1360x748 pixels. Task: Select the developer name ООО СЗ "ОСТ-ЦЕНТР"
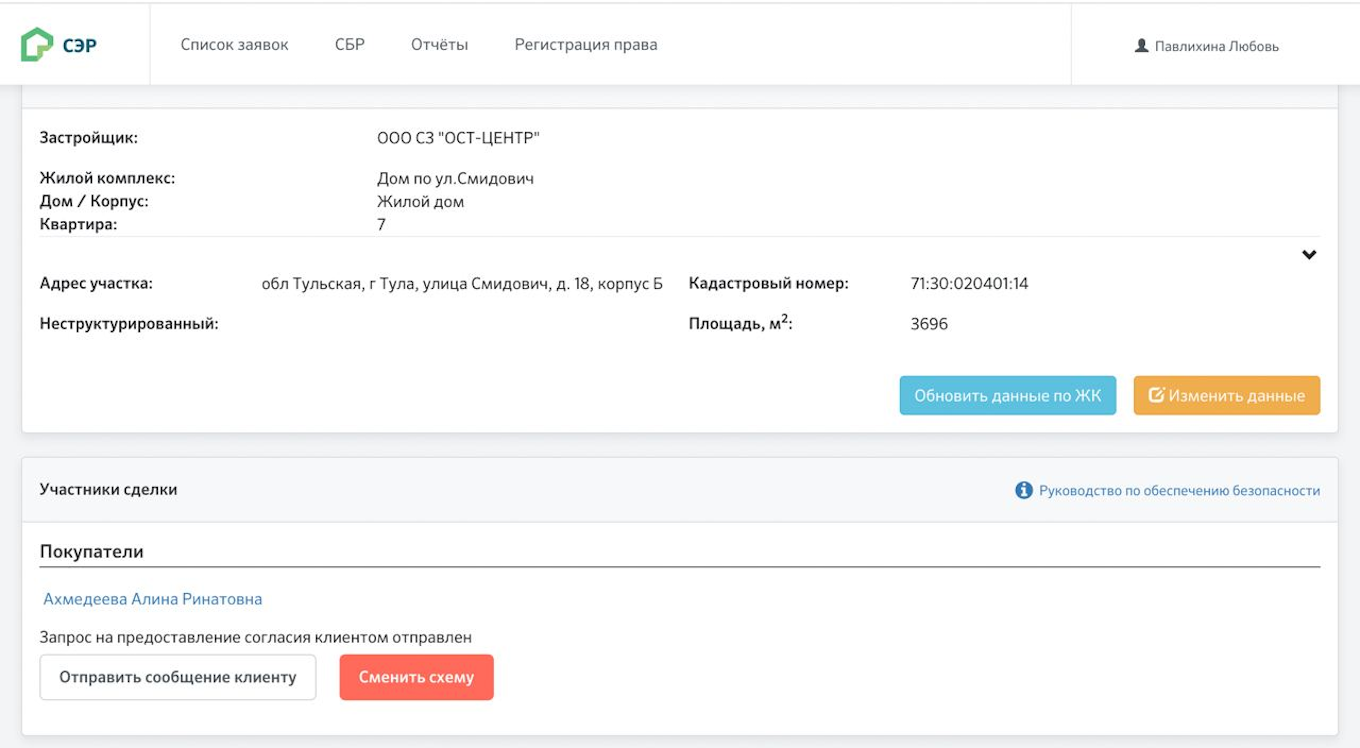pos(459,138)
